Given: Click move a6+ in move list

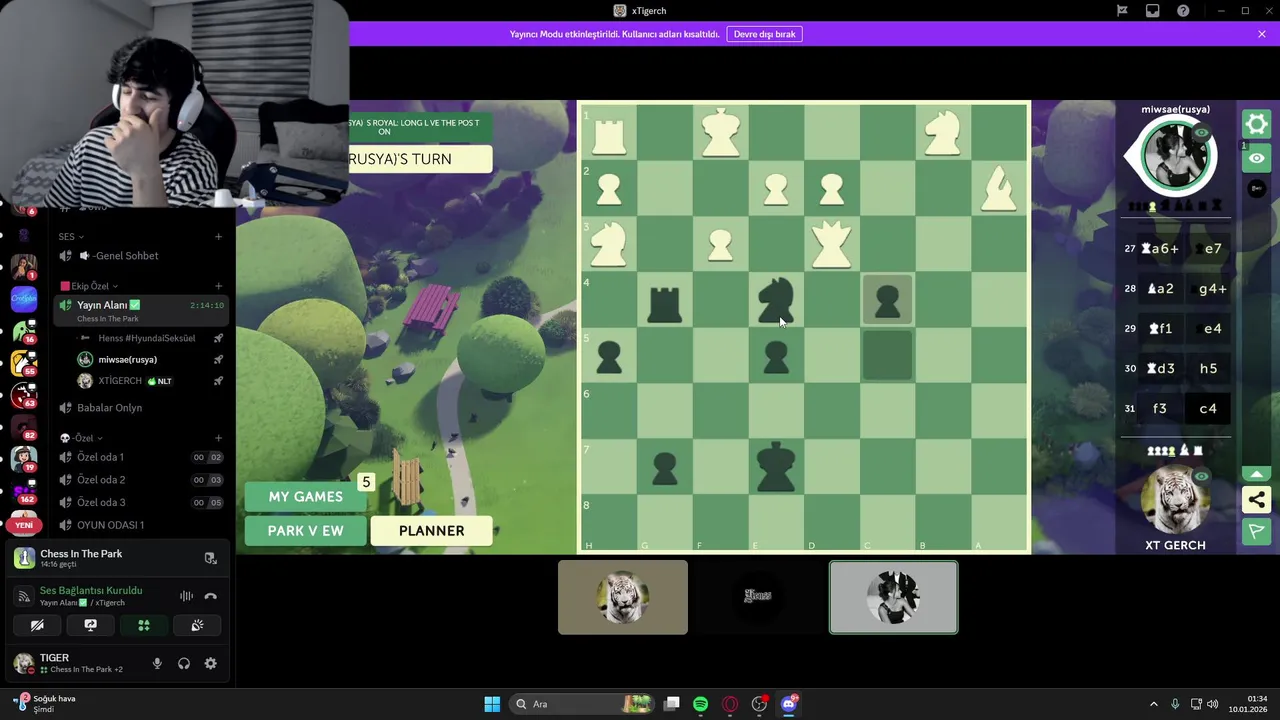Looking at the screenshot, I should [x=1159, y=248].
